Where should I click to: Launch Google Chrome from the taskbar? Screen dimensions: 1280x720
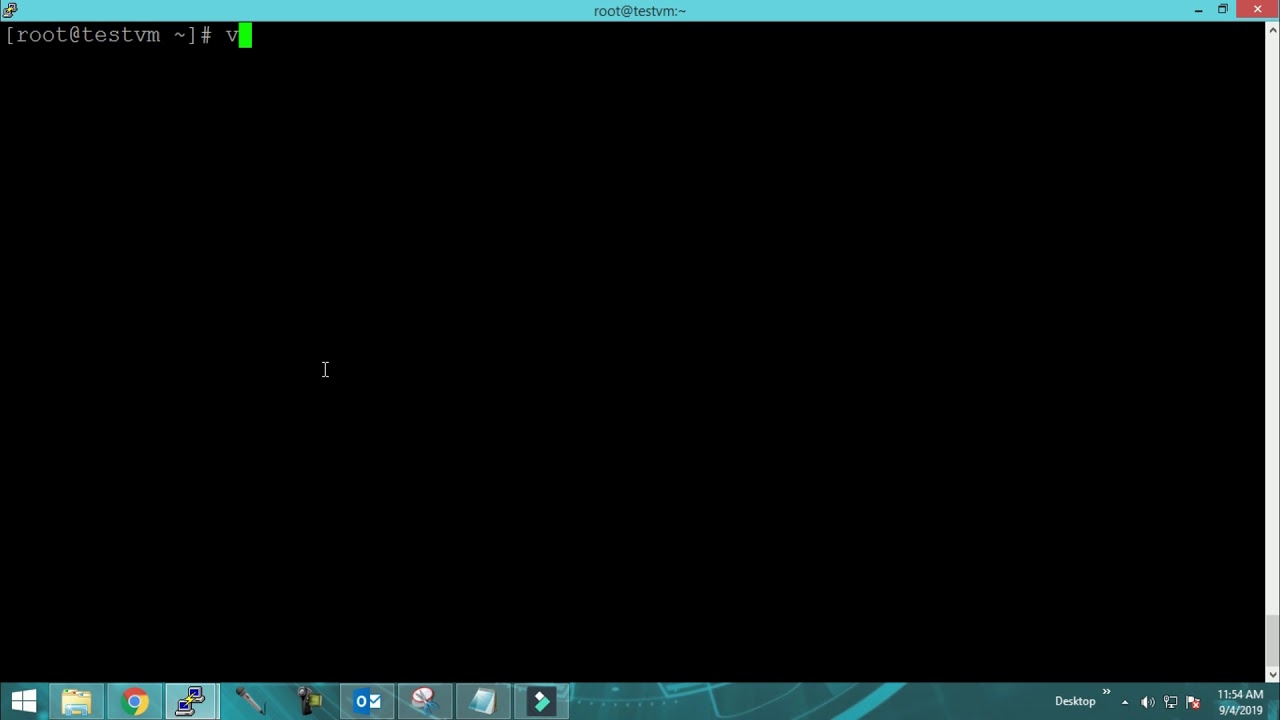(135, 701)
